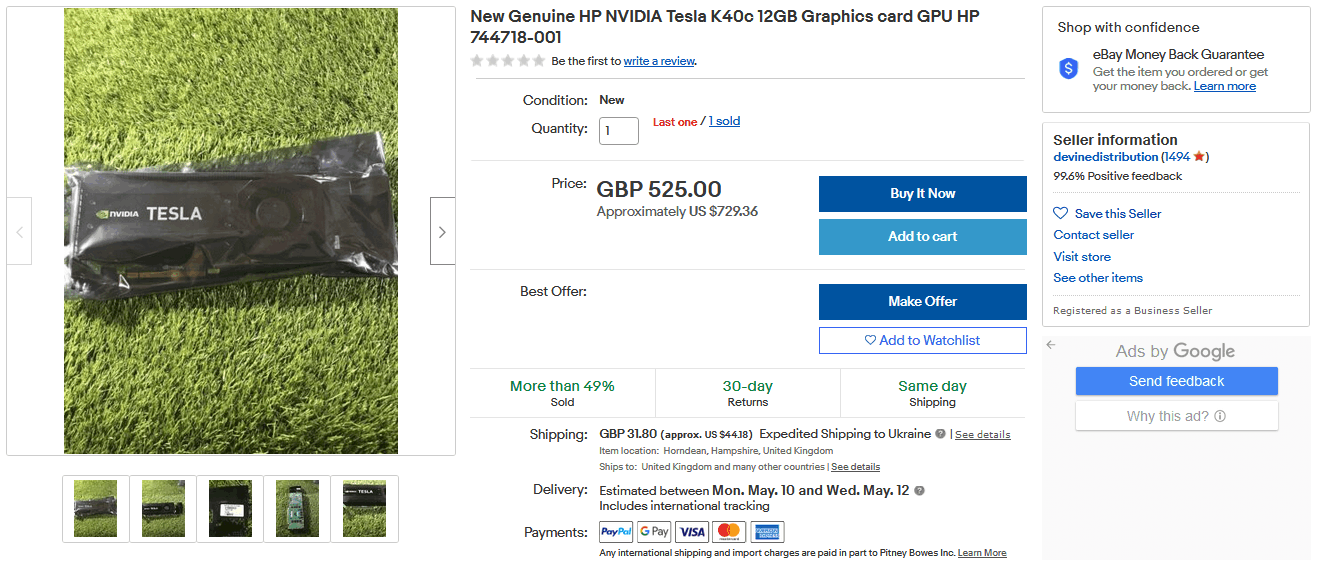
Task: Click the PayPal payment icon
Action: pyautogui.click(x=616, y=532)
